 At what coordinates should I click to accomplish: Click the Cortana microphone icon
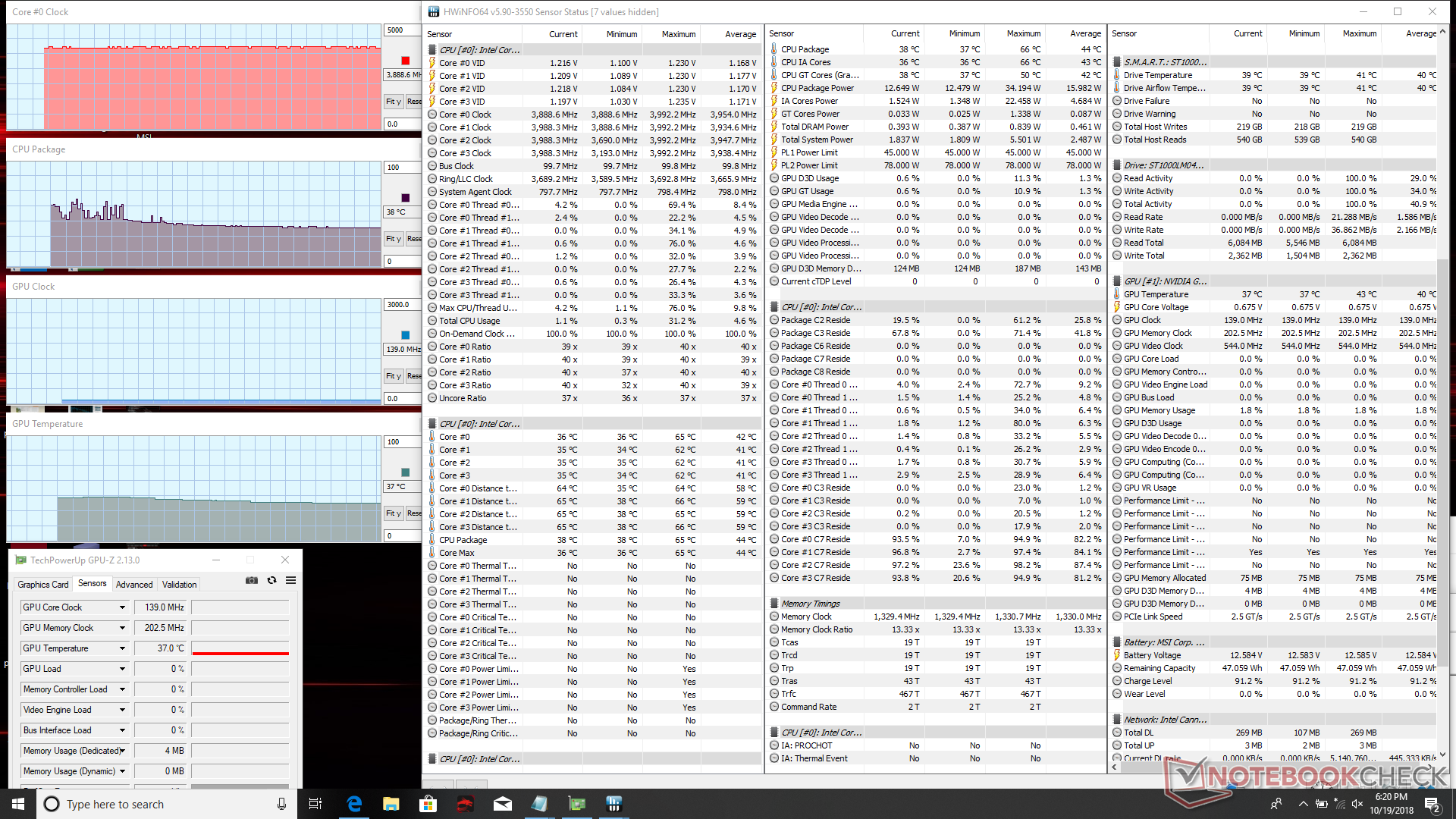281,804
